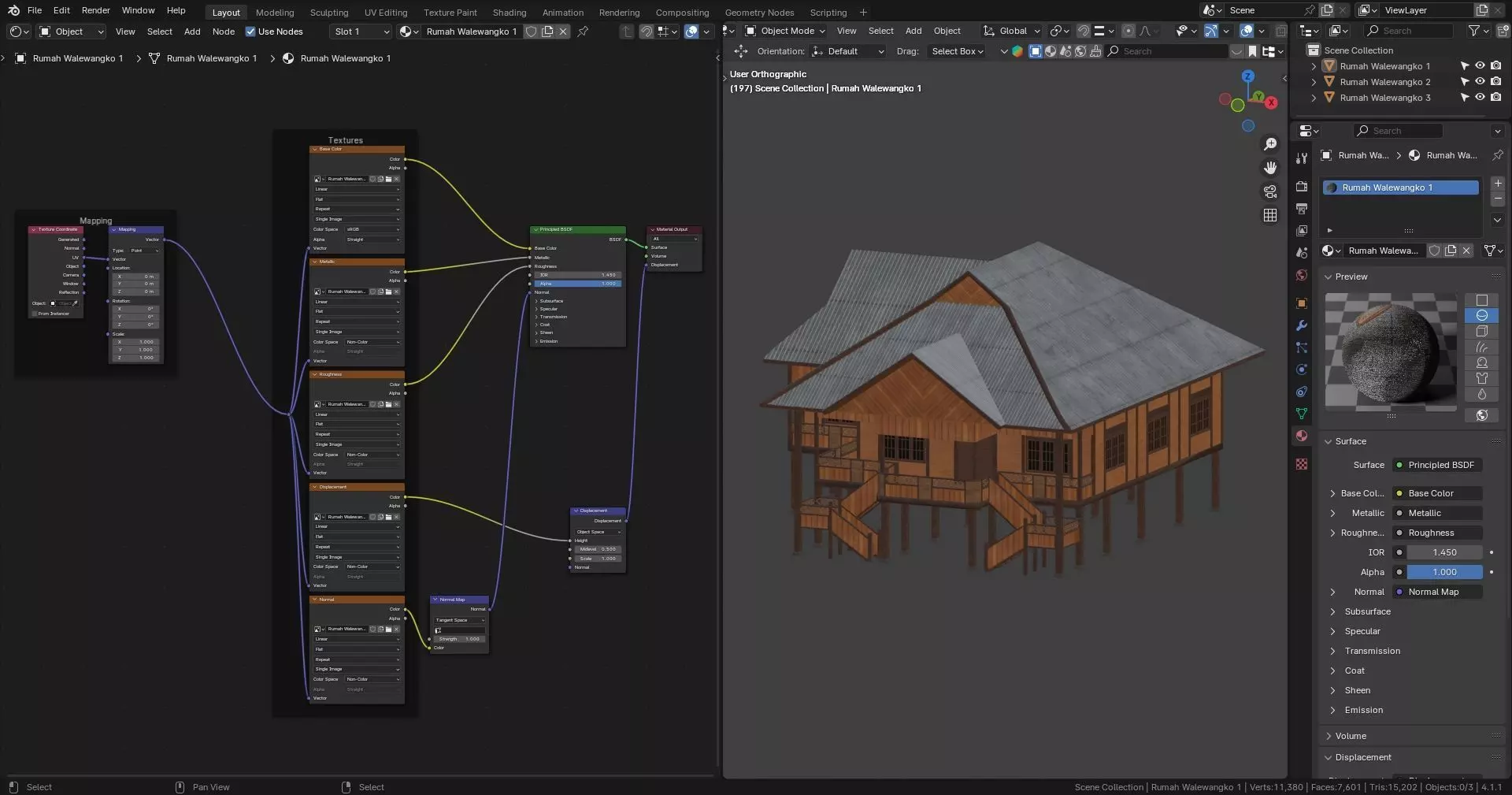This screenshot has height=795, width=1512.
Task: Select the cube preview shape
Action: 1481,332
